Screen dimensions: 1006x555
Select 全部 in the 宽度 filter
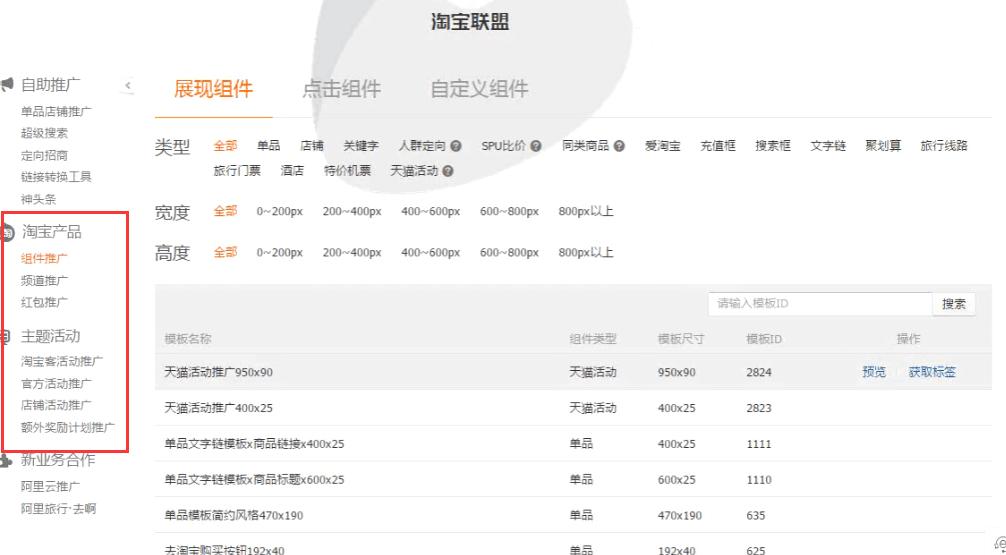(x=225, y=211)
